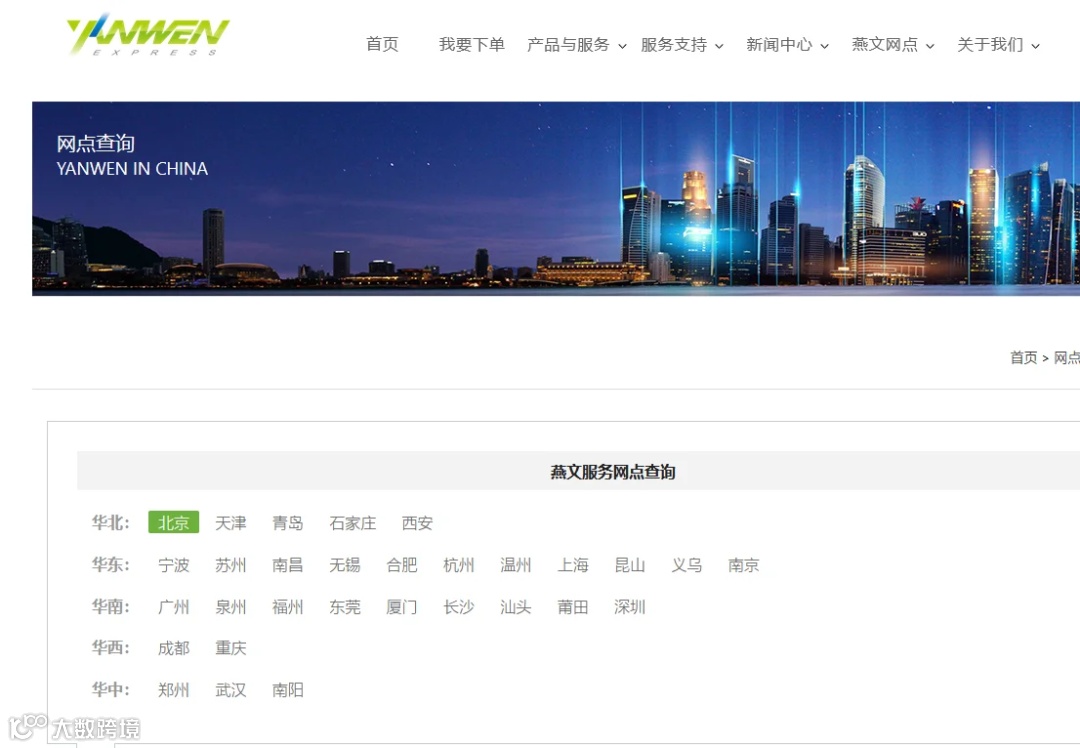
Task: Open the 产品与服务 menu
Action: coord(568,45)
